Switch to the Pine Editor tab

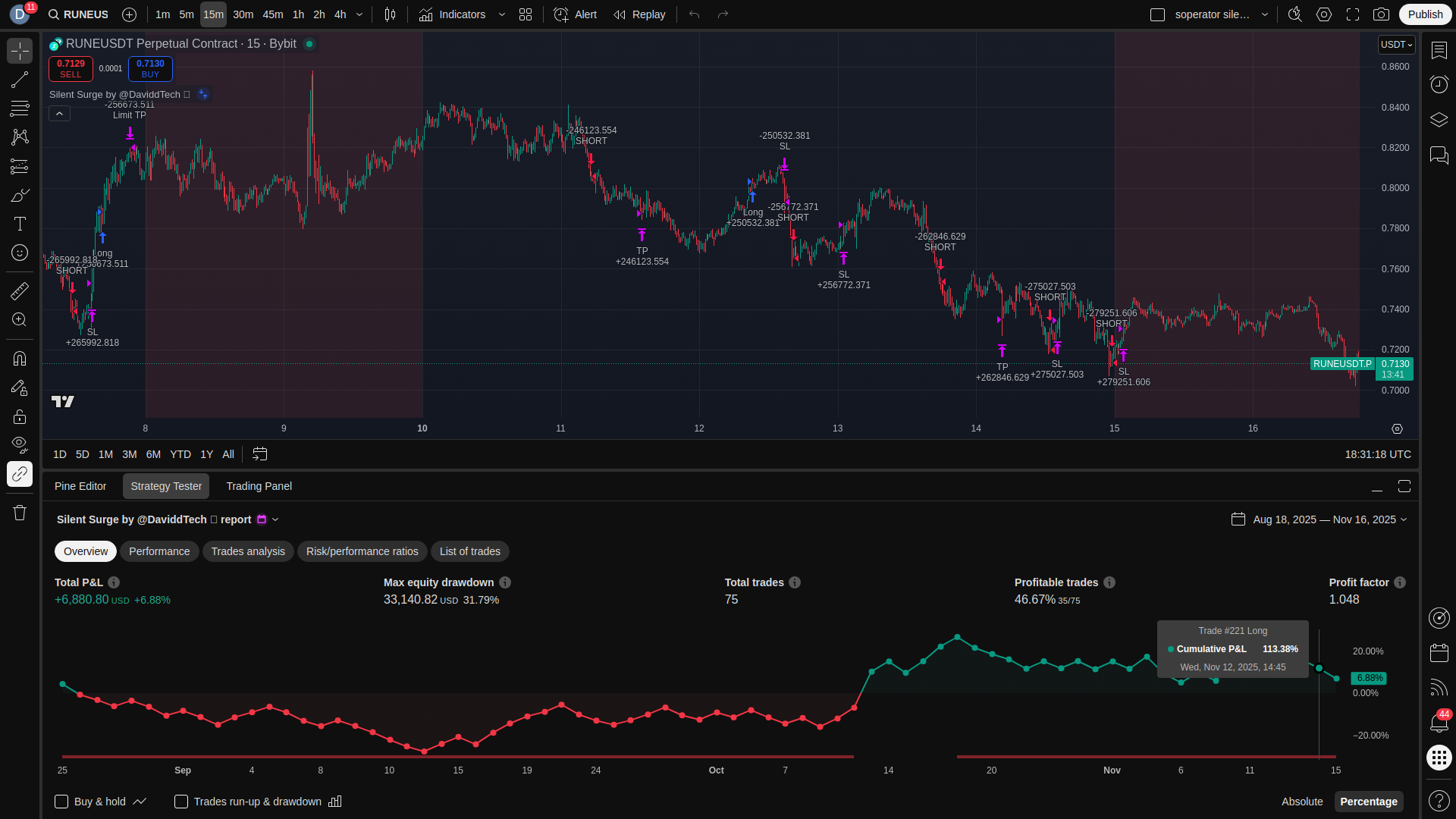point(80,486)
